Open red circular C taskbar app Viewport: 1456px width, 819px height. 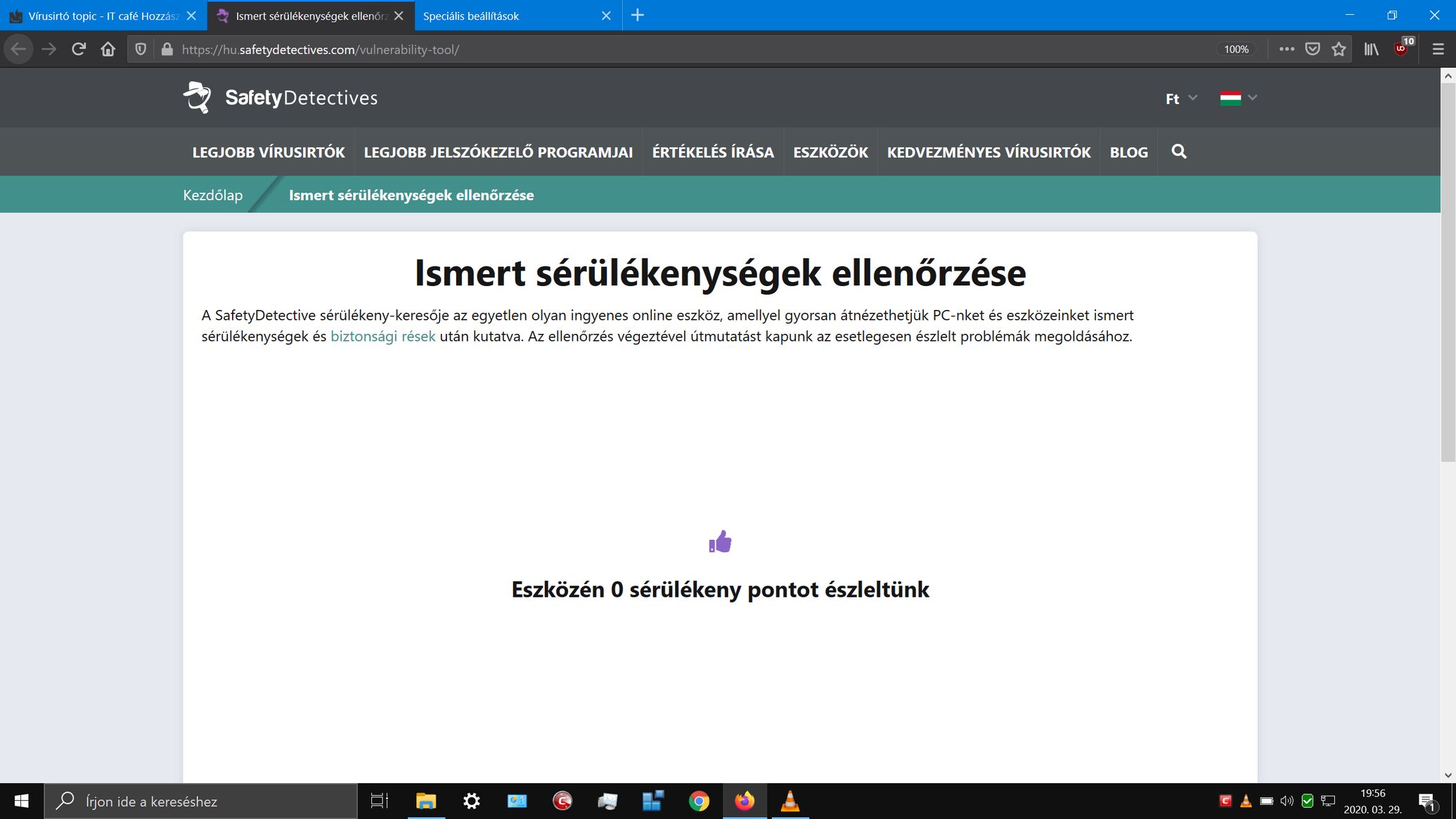pos(562,801)
